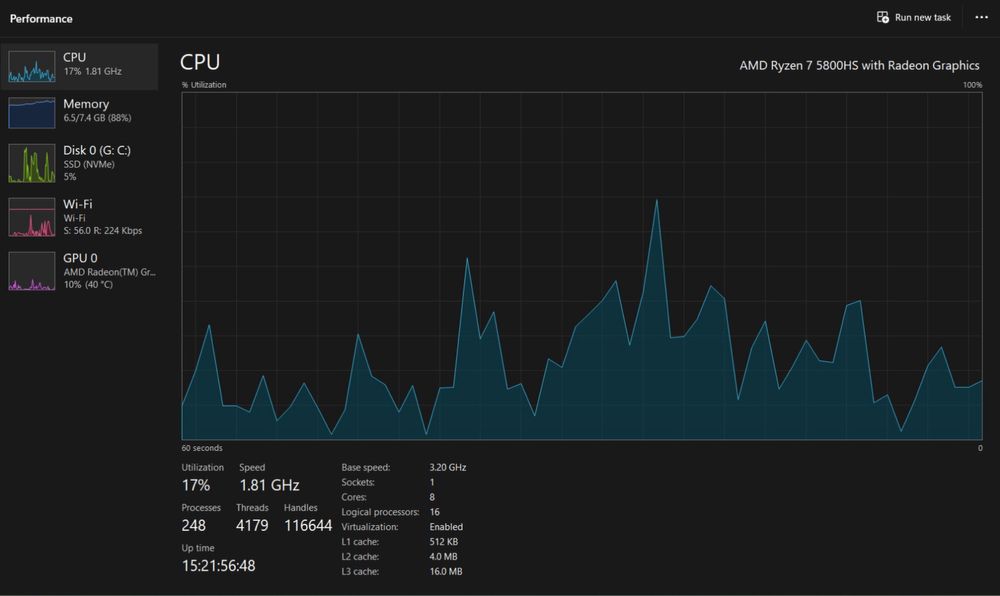Click the 60 seconds time axis label

point(202,448)
